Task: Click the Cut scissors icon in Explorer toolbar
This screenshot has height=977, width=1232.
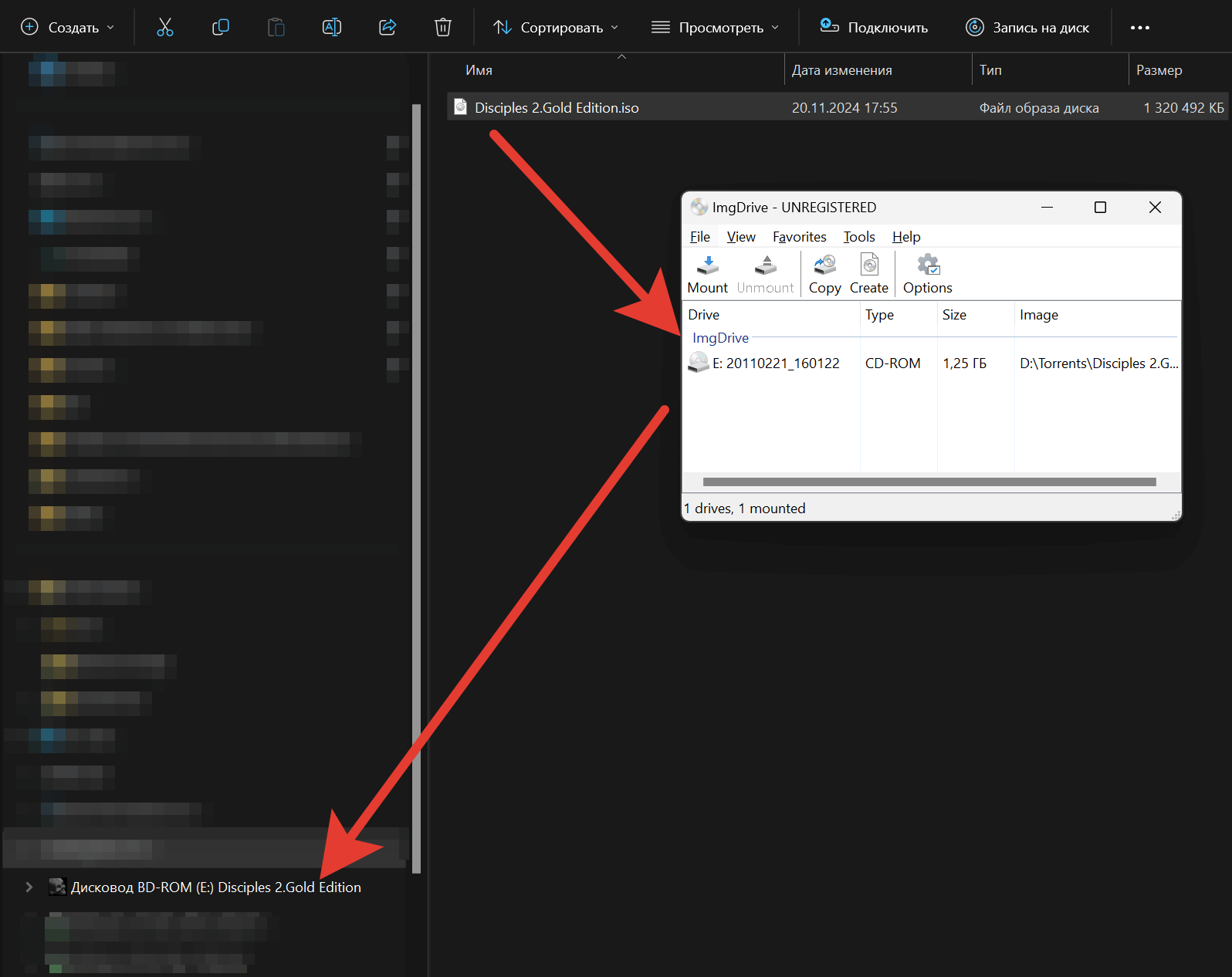Action: [164, 27]
